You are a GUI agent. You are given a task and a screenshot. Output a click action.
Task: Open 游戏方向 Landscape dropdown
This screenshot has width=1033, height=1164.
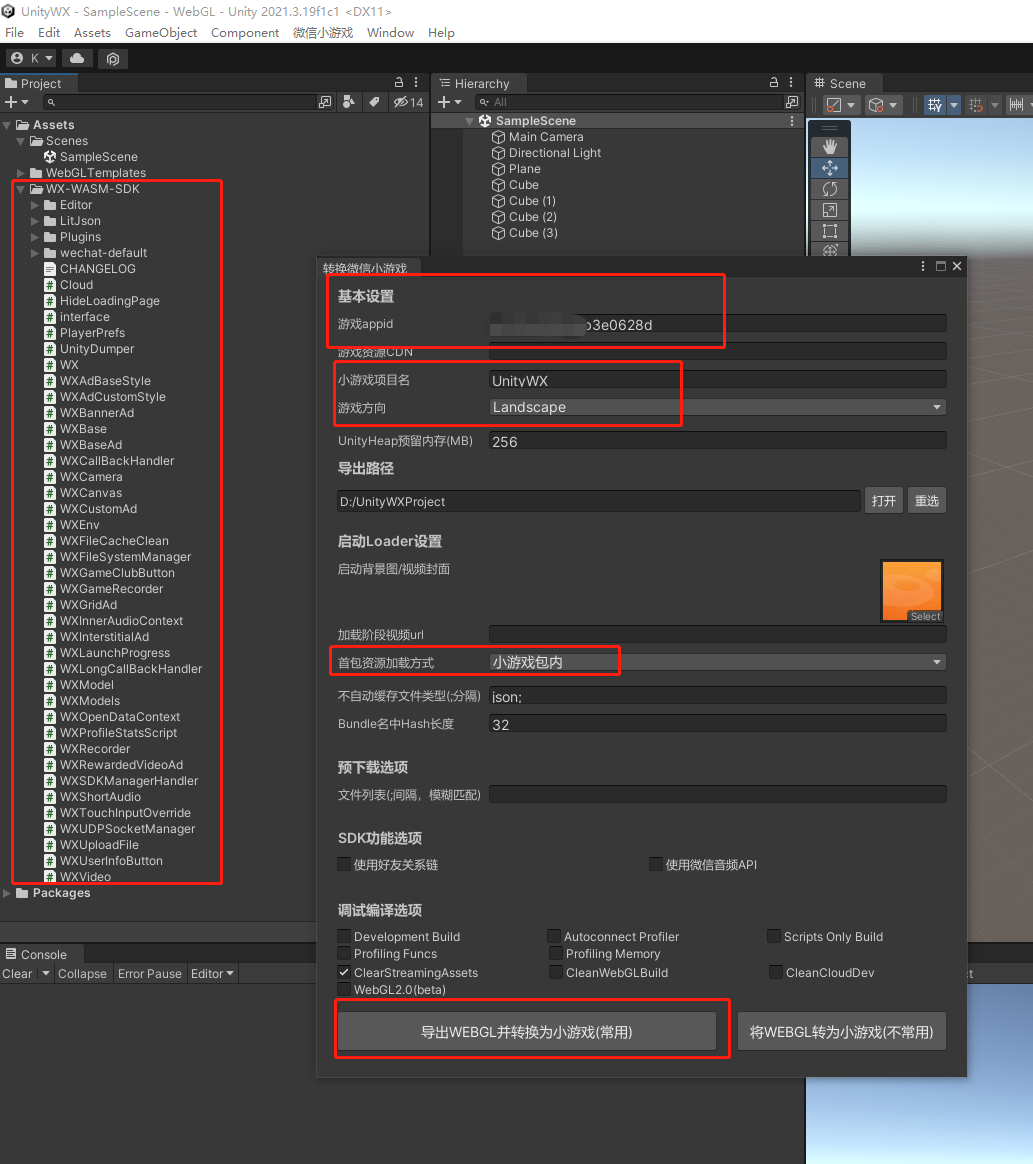(x=718, y=407)
